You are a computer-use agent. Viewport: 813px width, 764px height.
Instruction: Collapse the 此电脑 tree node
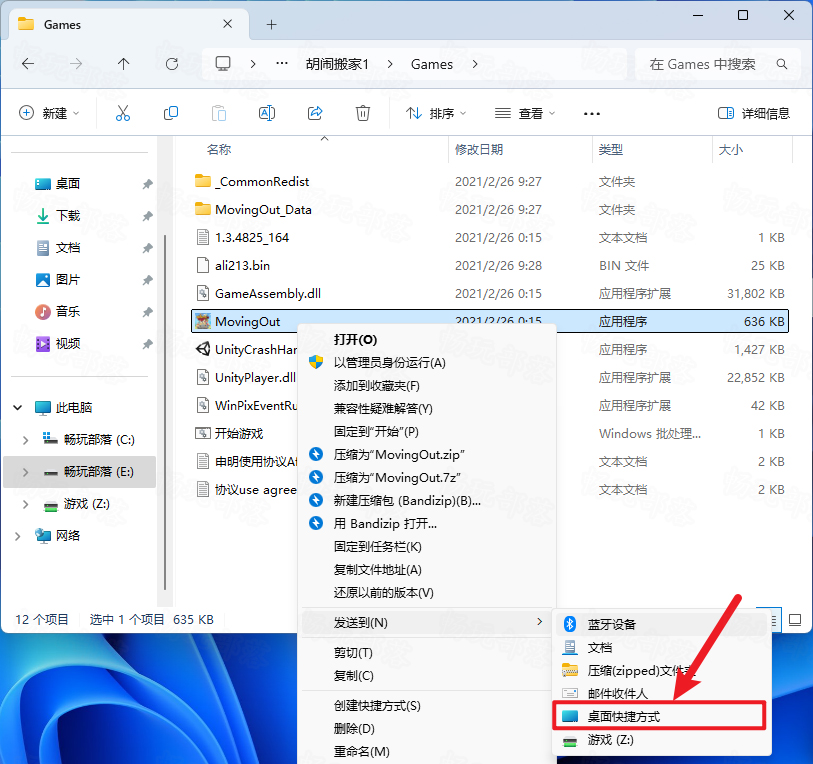[x=18, y=408]
